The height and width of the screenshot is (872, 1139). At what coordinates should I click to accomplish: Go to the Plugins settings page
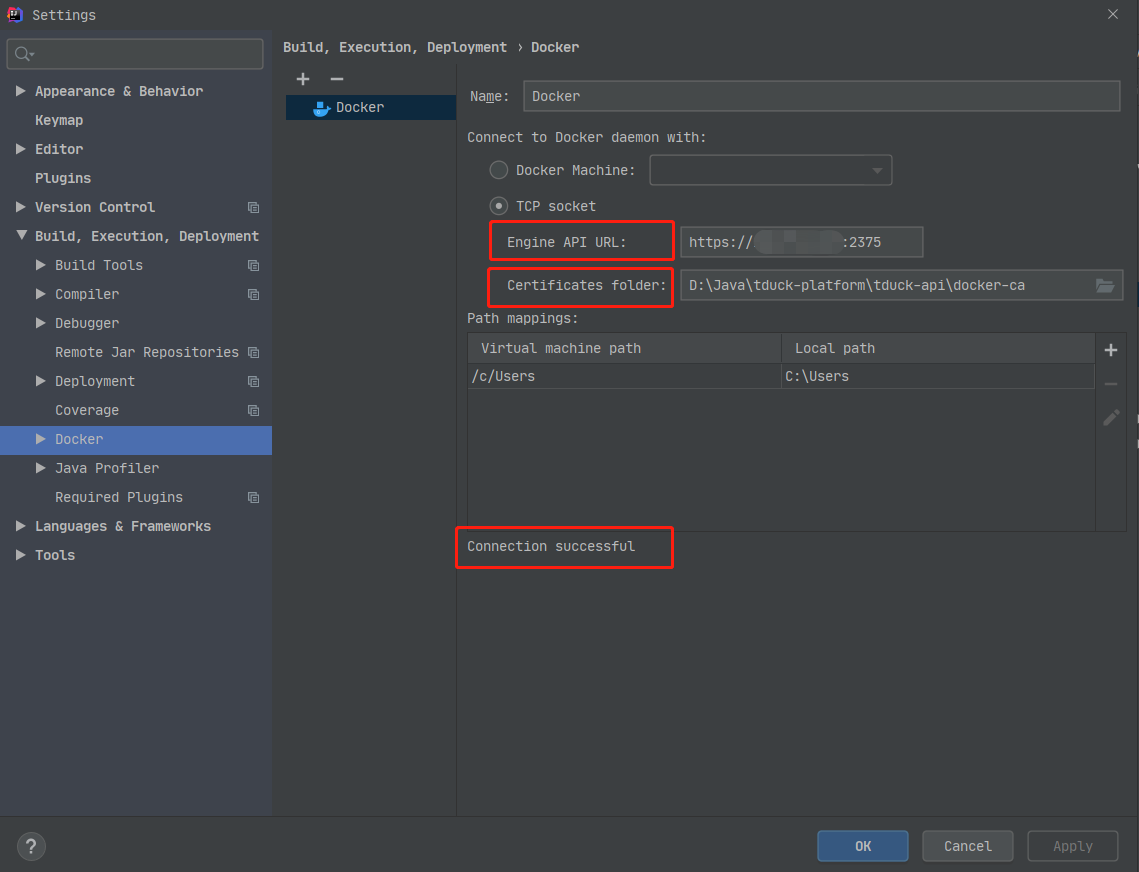[x=63, y=178]
